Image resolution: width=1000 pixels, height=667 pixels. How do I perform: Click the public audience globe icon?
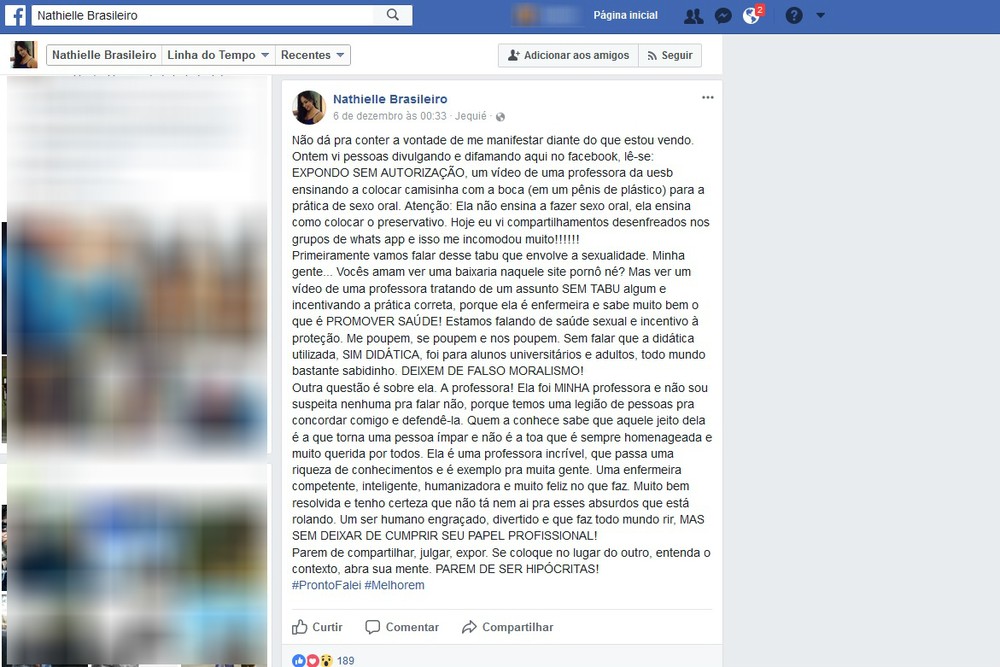coord(501,117)
